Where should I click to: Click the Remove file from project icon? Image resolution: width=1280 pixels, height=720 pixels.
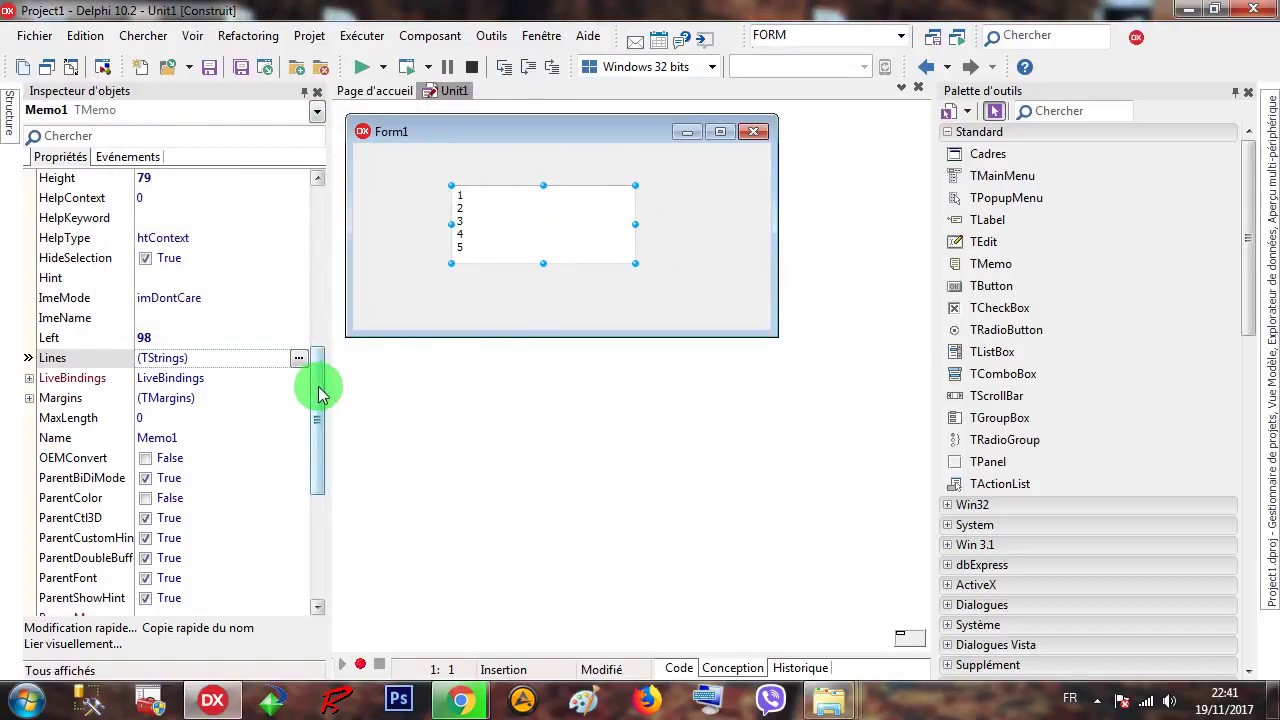pos(321,67)
